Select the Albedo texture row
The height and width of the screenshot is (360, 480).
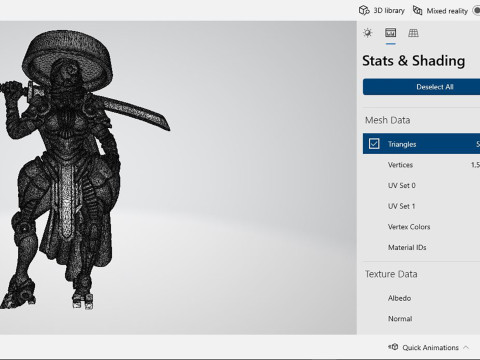[x=421, y=298]
